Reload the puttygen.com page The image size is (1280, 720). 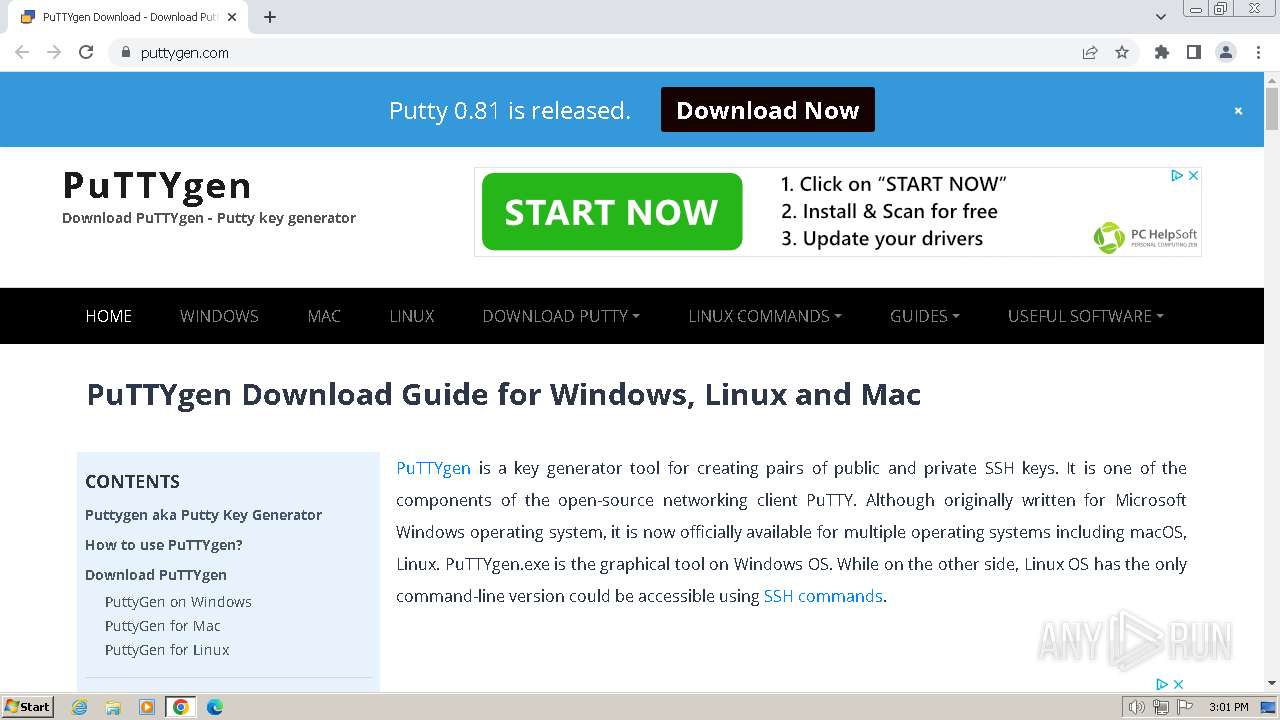coord(86,52)
